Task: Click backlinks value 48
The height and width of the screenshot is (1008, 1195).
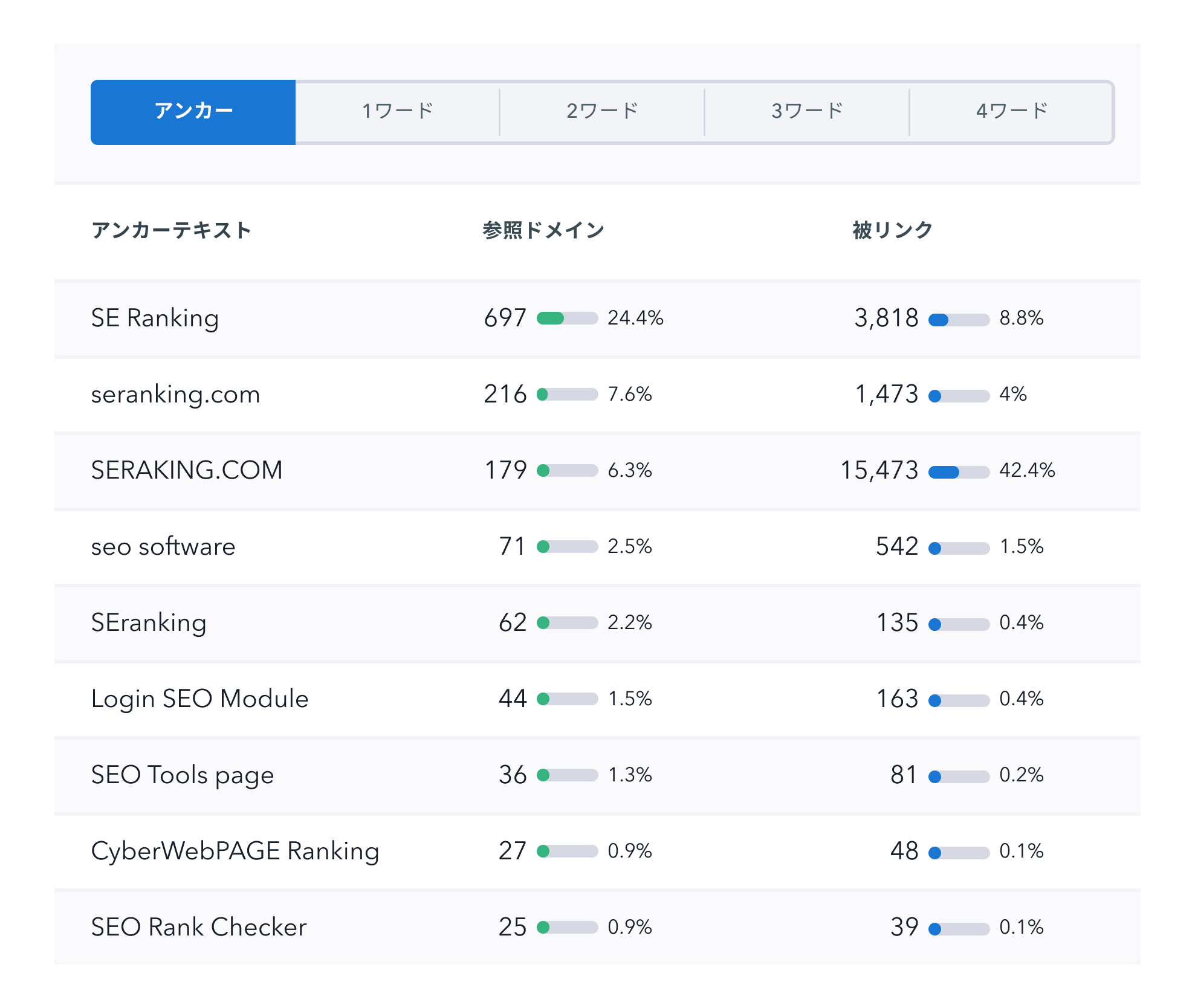Action: pyautogui.click(x=904, y=851)
